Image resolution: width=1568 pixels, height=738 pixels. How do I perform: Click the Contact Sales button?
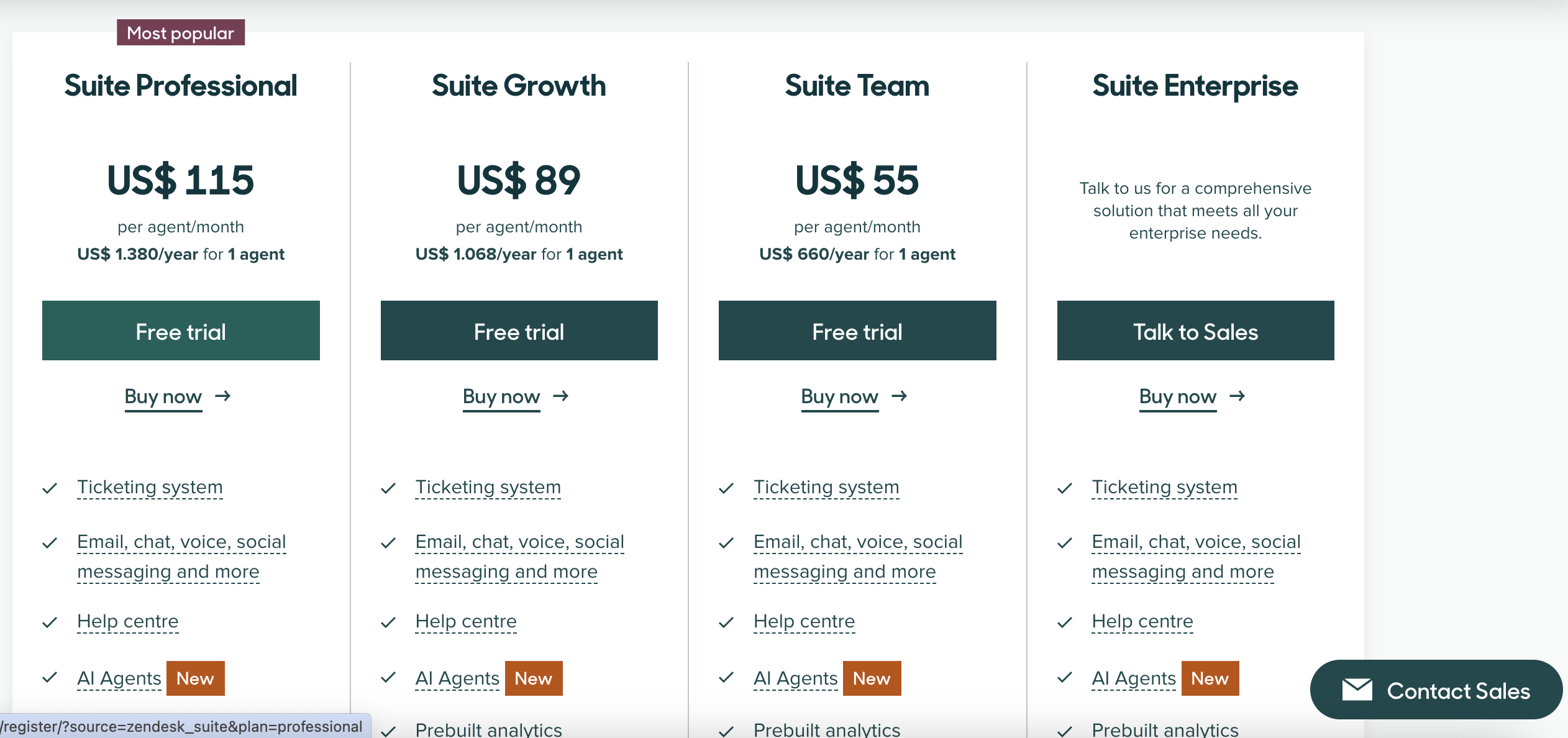(x=1436, y=690)
